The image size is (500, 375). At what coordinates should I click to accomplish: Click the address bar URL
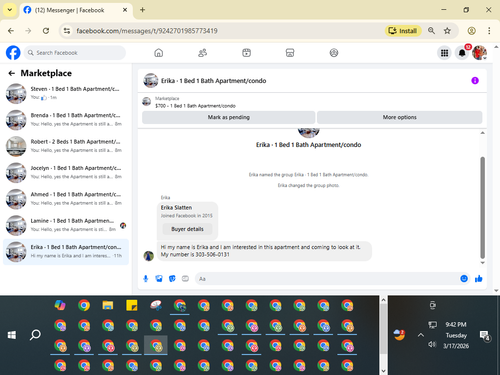(147, 31)
